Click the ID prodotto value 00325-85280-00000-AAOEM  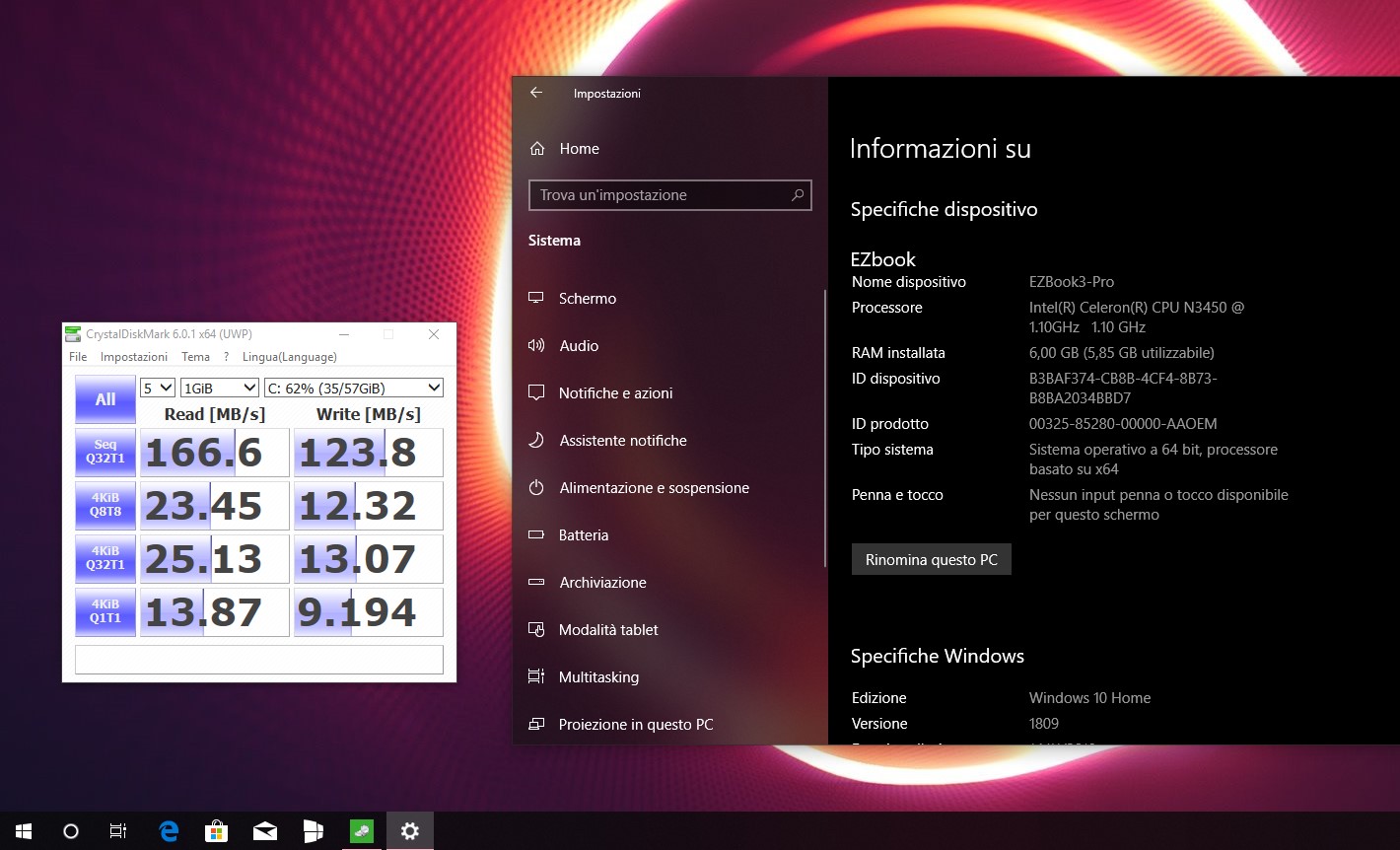tap(1123, 424)
